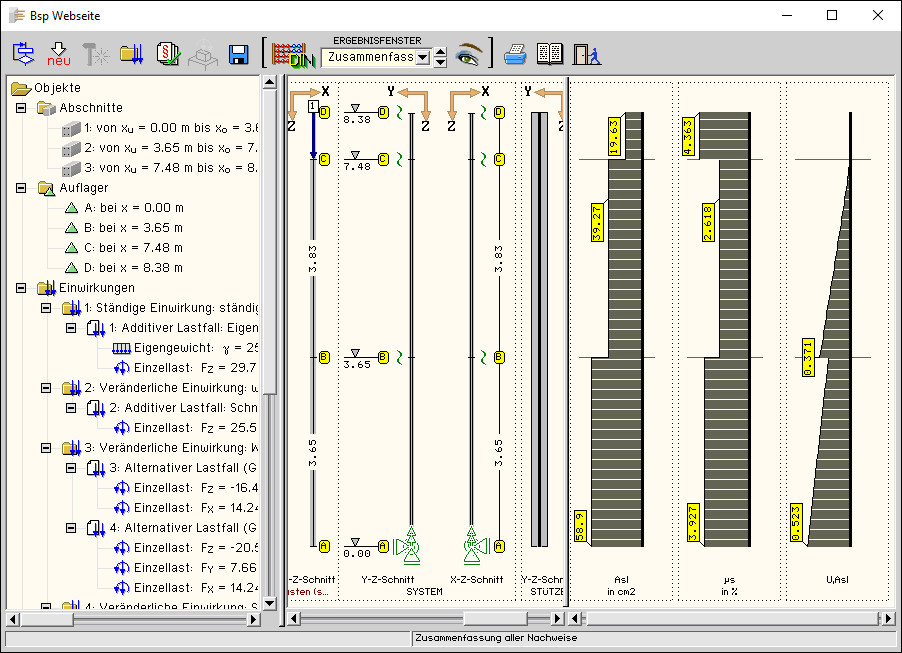Collapse the Abschnitte tree node
The height and width of the screenshot is (653, 902).
(22, 108)
